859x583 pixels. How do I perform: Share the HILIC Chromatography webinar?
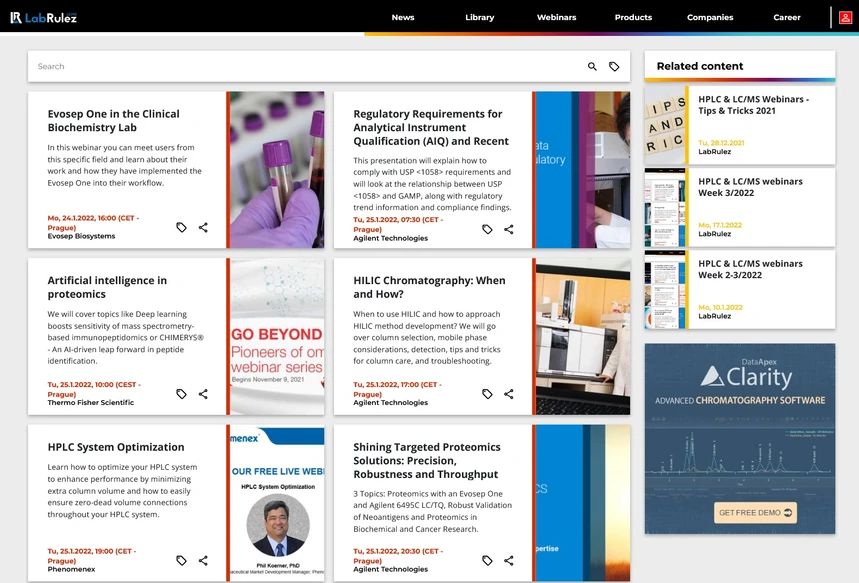[x=509, y=394]
